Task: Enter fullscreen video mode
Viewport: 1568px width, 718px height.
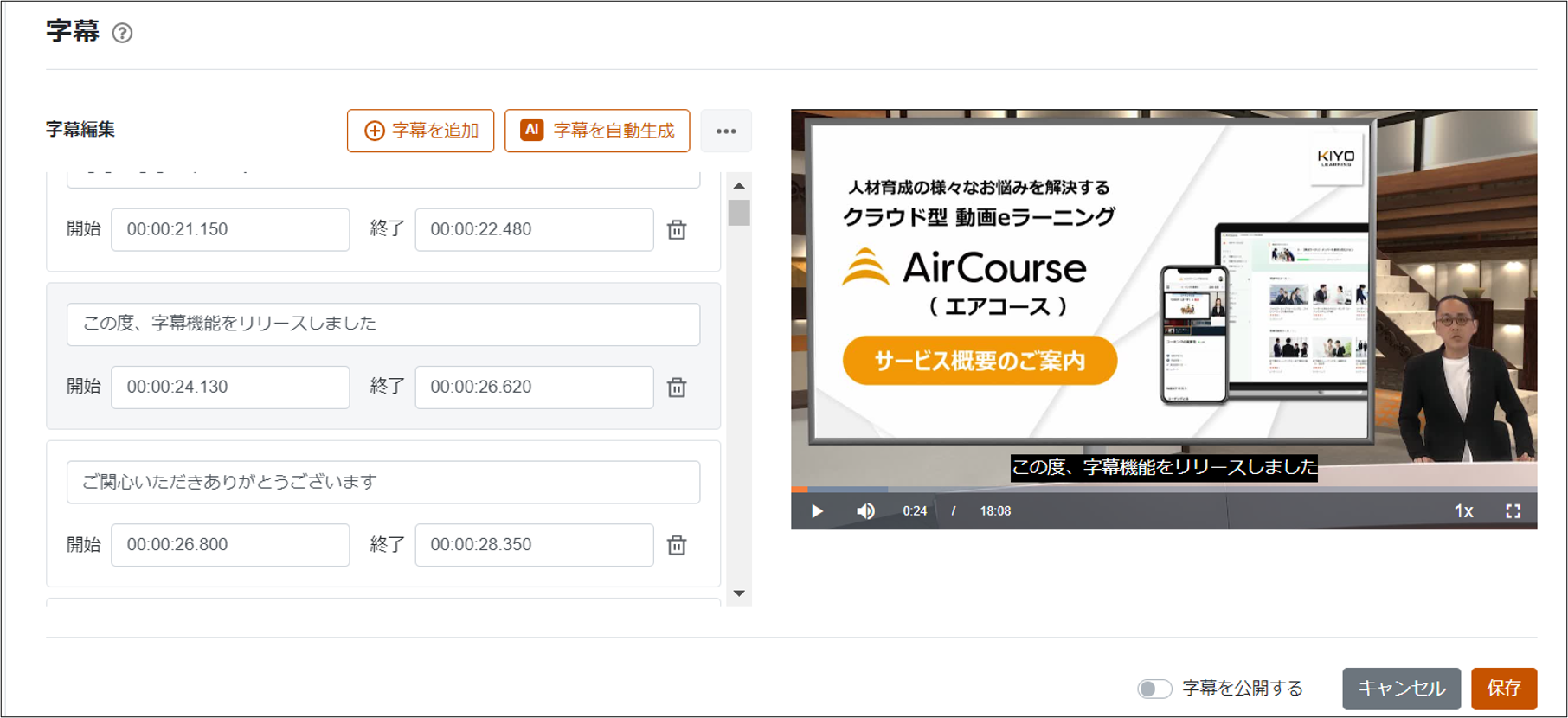Action: click(1513, 511)
